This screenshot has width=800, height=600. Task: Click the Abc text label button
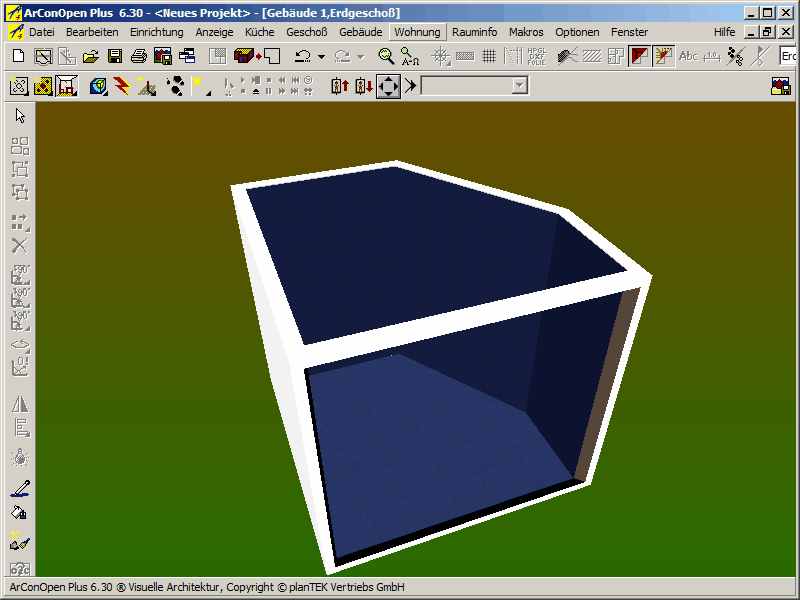pyautogui.click(x=688, y=56)
